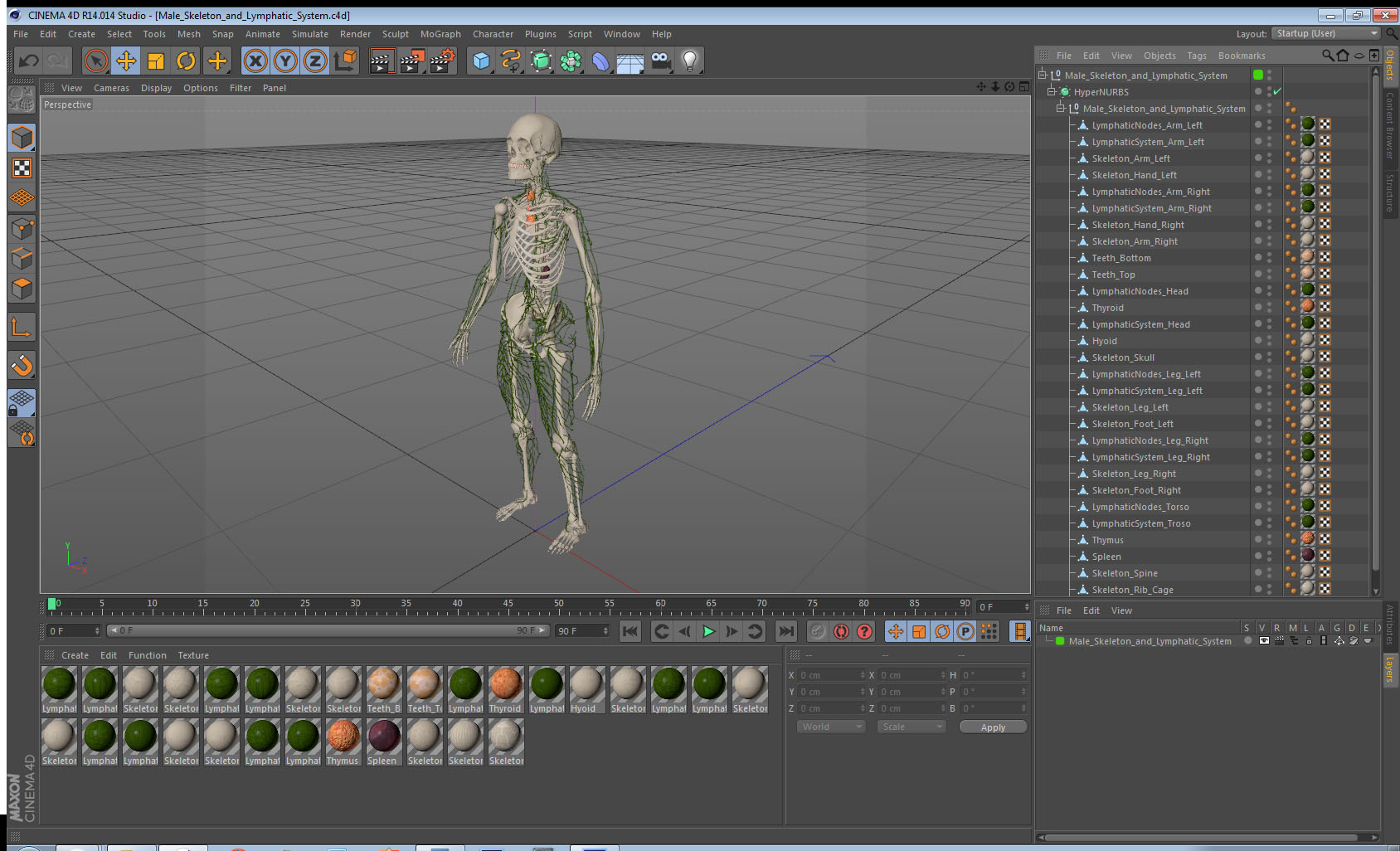Click the Object Manager search icon
Image resolution: width=1400 pixels, height=851 pixels.
pos(1328,56)
